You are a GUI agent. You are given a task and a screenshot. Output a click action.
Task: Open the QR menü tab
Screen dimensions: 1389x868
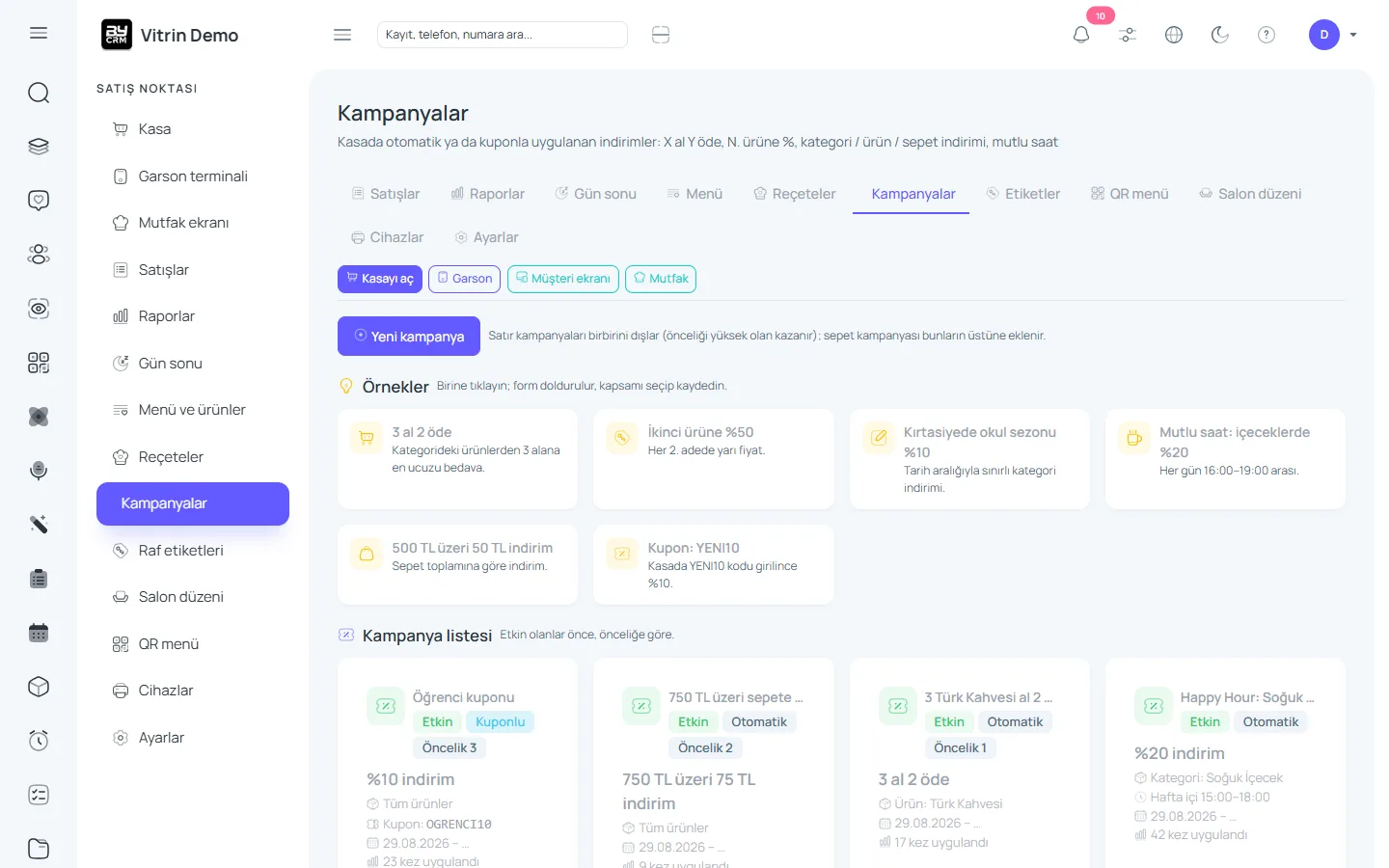[x=1130, y=194]
